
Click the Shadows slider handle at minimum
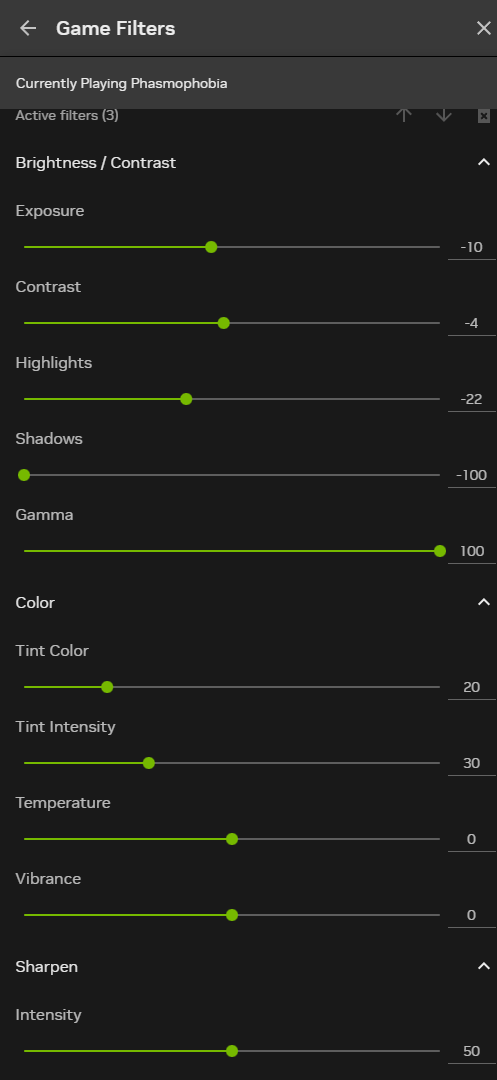point(24,475)
